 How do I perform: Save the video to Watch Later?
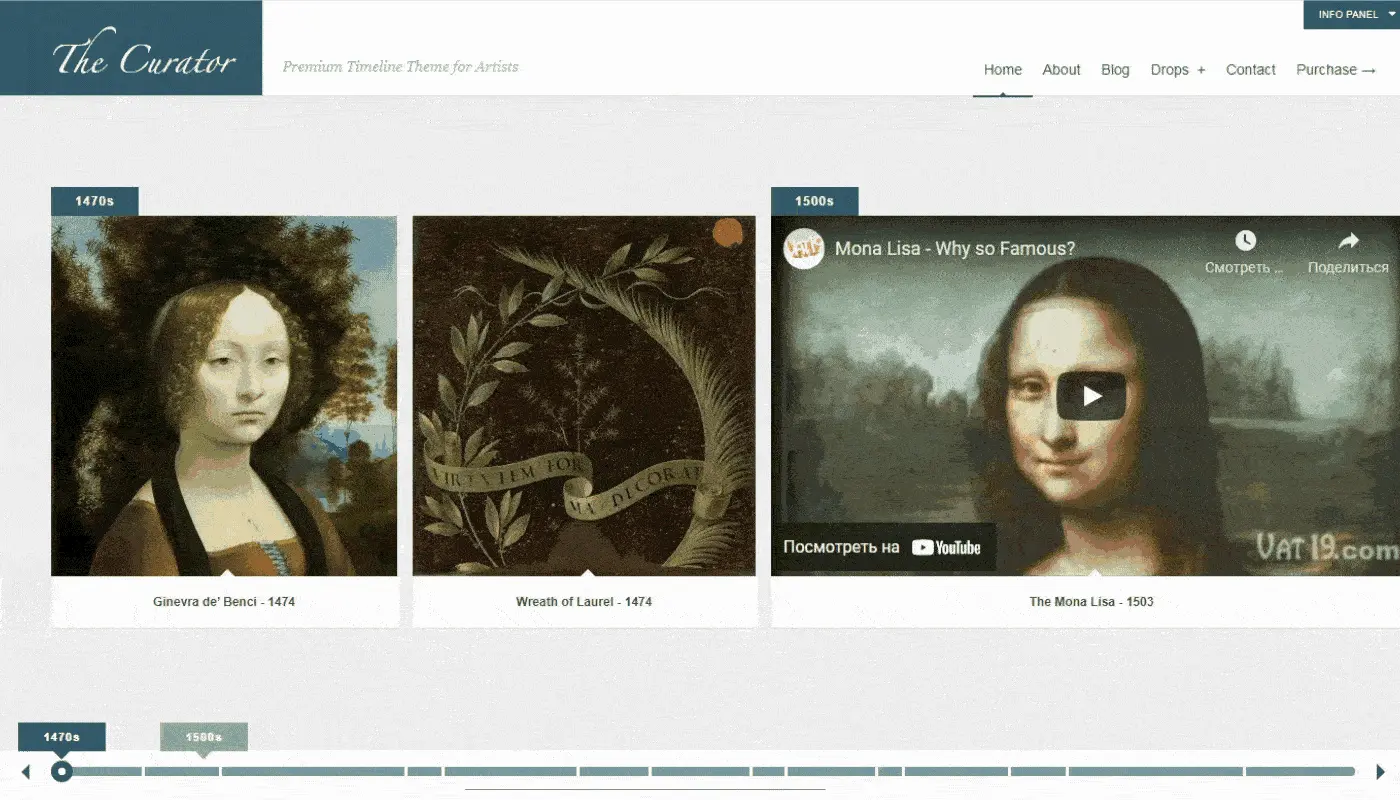tap(1245, 240)
